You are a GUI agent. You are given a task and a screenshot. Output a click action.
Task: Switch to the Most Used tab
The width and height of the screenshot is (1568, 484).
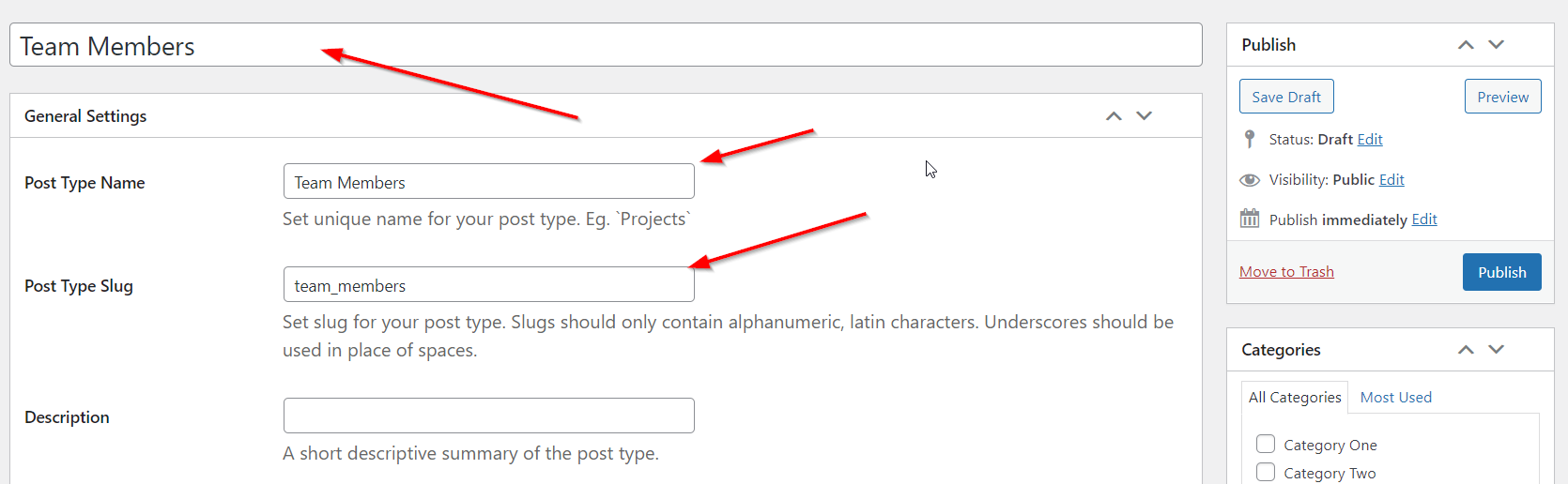tap(1396, 397)
